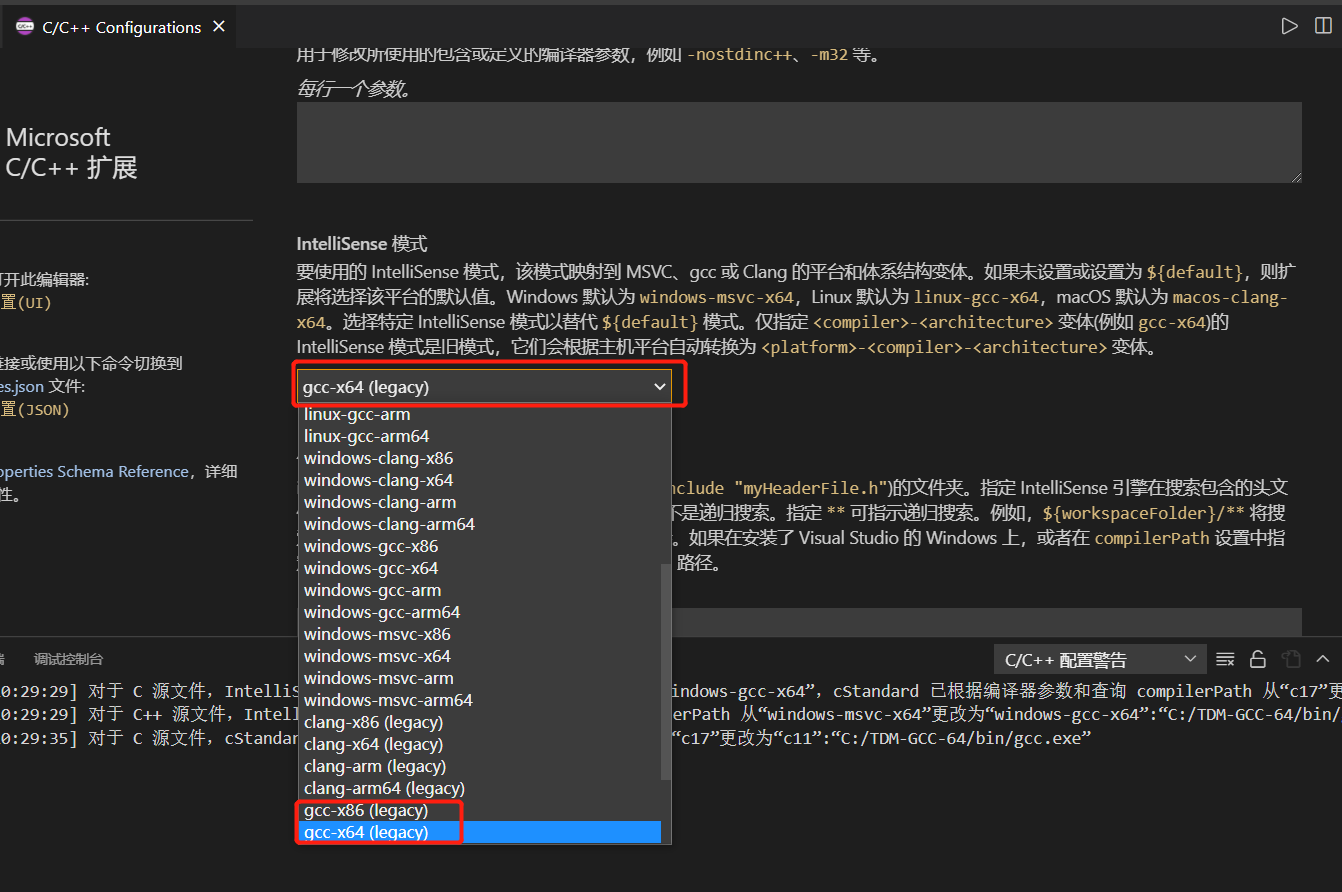The height and width of the screenshot is (892, 1342).
Task: Choose linux-gcc-arm64 from the list
Action: 480,436
